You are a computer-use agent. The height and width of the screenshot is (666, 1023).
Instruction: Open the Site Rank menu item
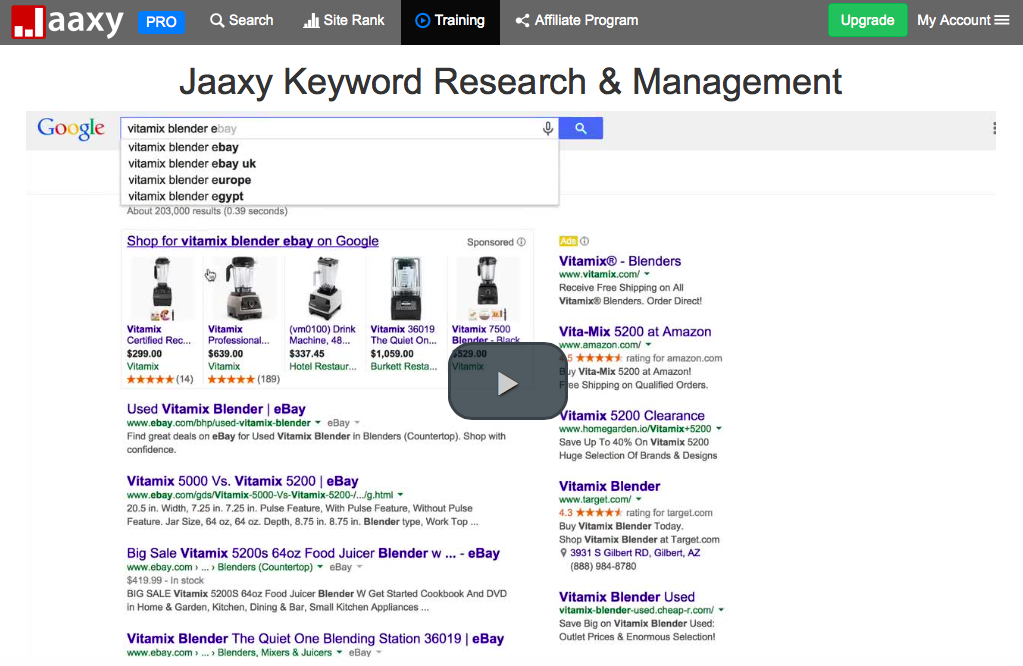point(344,21)
